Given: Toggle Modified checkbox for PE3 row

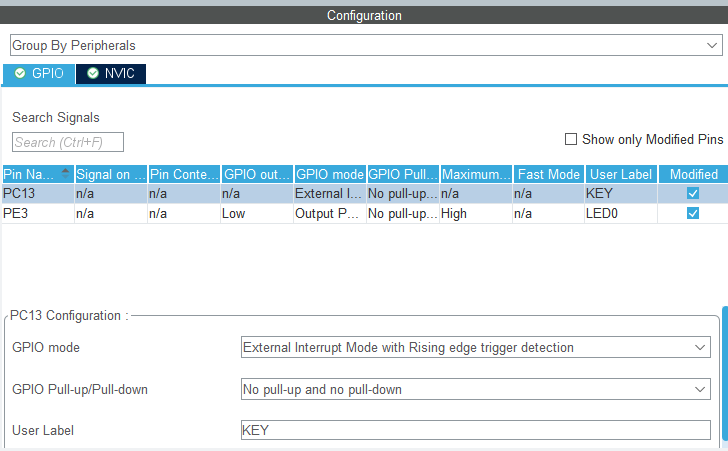Looking at the screenshot, I should (x=693, y=213).
